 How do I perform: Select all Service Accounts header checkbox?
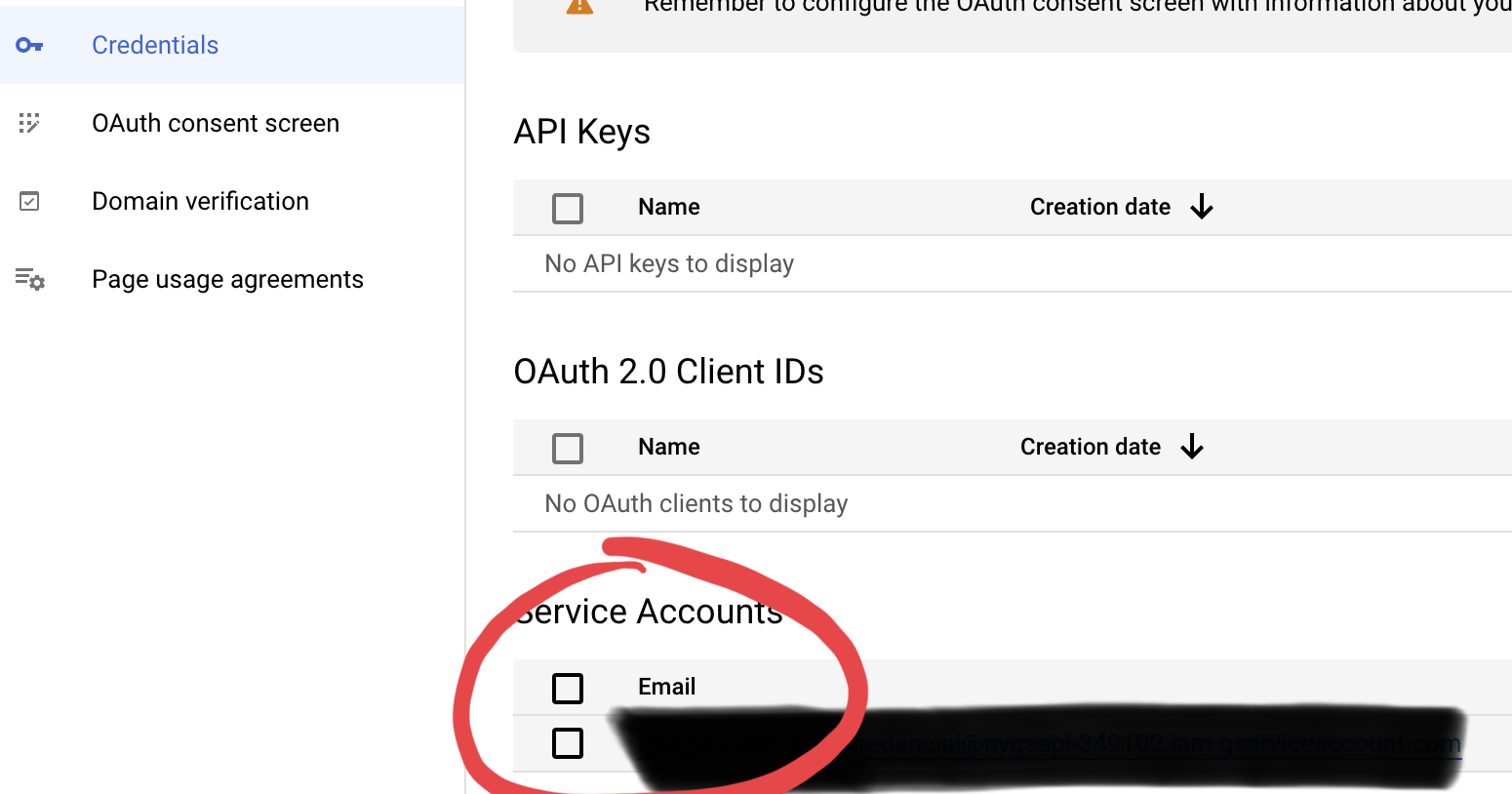(568, 688)
